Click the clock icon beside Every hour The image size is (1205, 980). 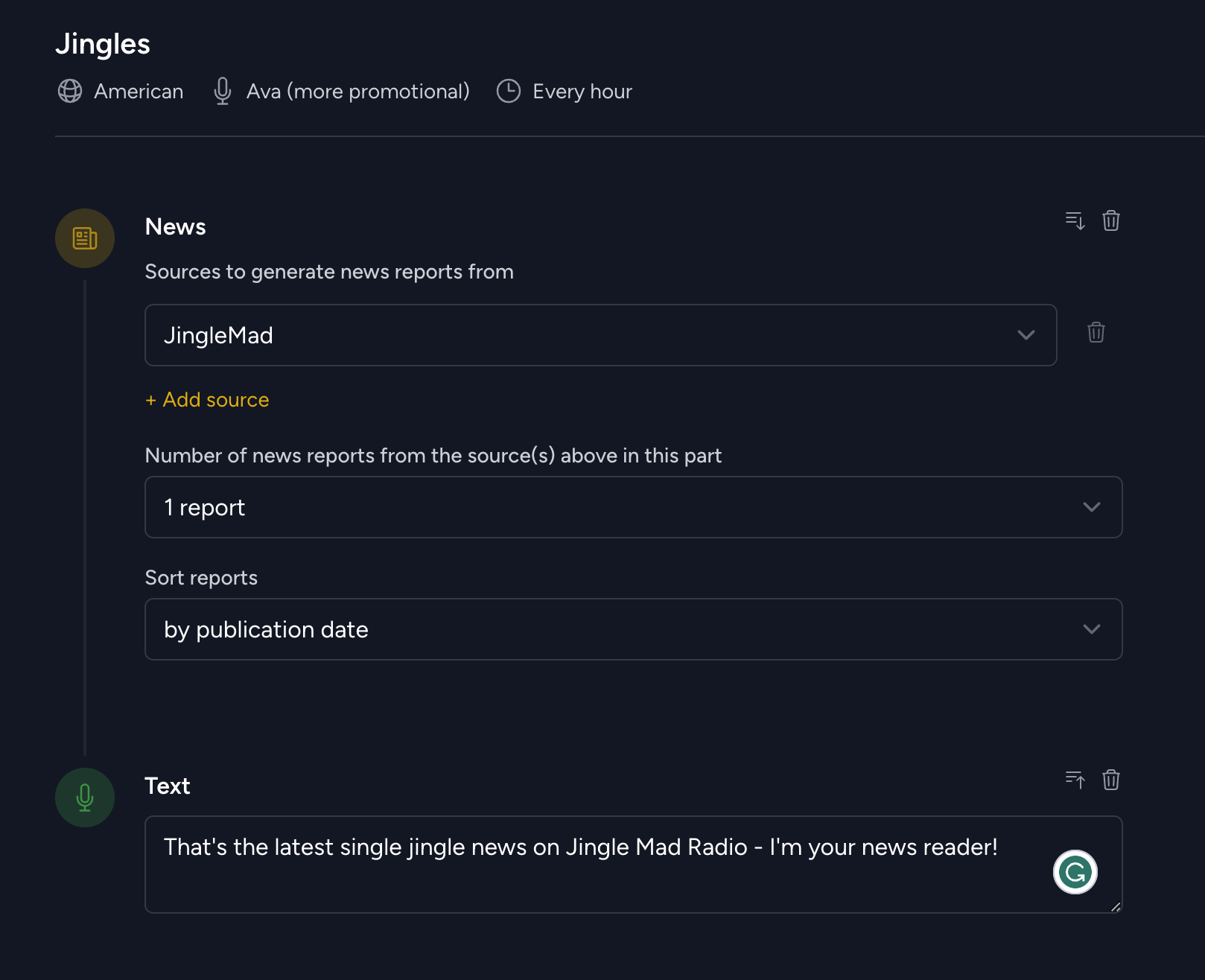[509, 91]
